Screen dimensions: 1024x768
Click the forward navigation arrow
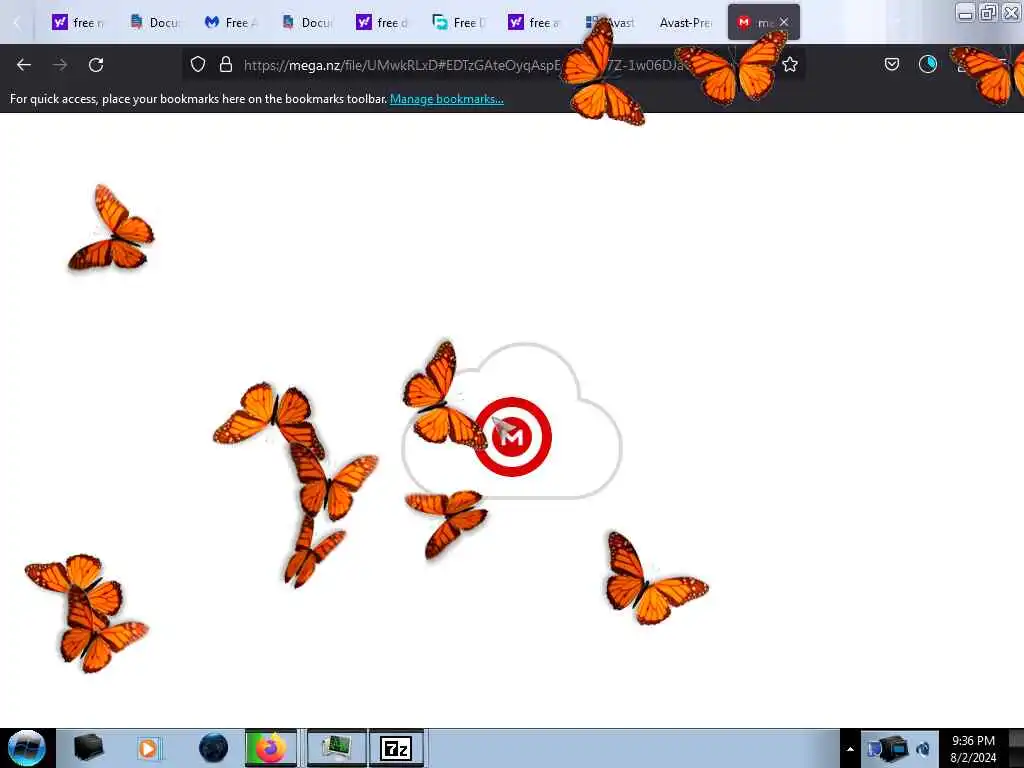tap(60, 65)
